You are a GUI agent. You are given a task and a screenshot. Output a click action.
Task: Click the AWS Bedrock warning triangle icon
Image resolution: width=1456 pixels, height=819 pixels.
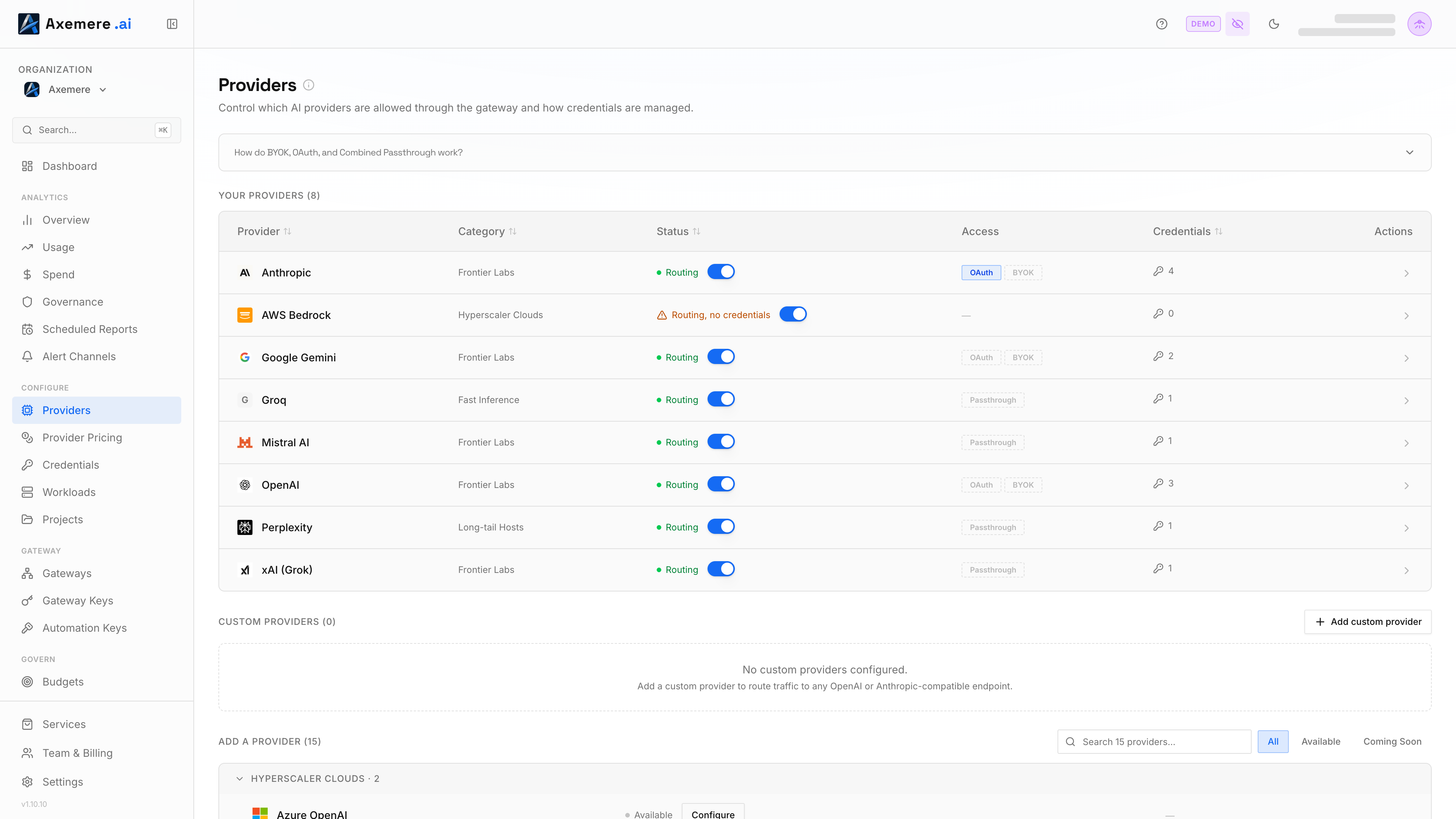662,315
